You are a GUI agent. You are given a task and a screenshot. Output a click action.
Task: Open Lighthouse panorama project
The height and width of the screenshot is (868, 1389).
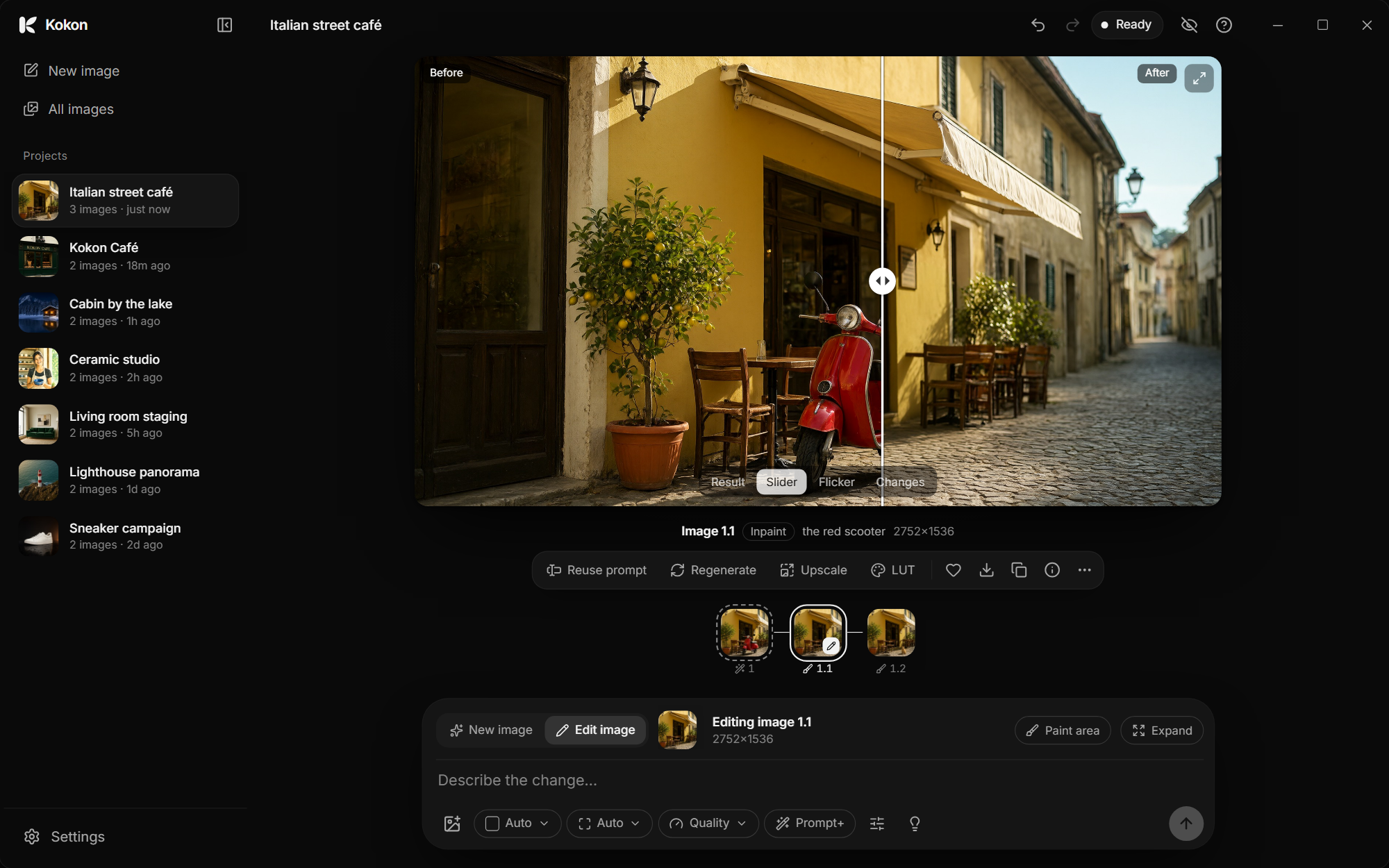[125, 481]
